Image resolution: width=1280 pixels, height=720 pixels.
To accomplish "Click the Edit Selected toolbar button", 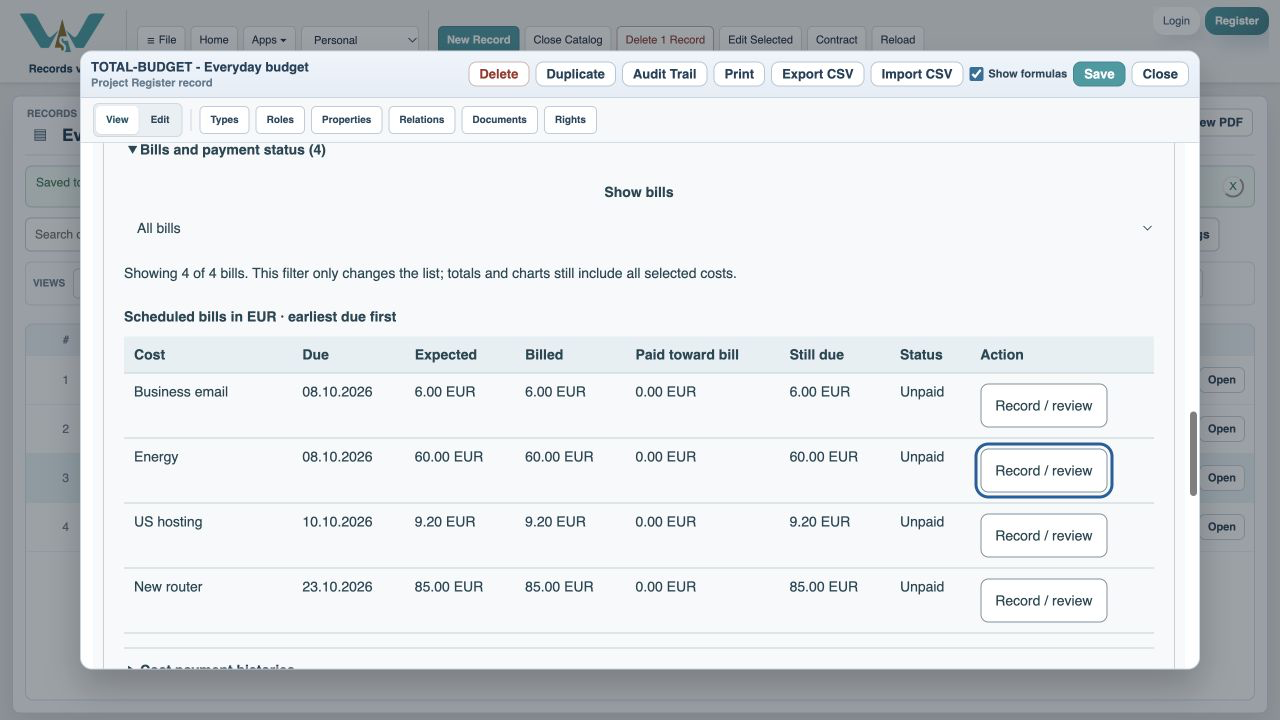I will [x=760, y=40].
